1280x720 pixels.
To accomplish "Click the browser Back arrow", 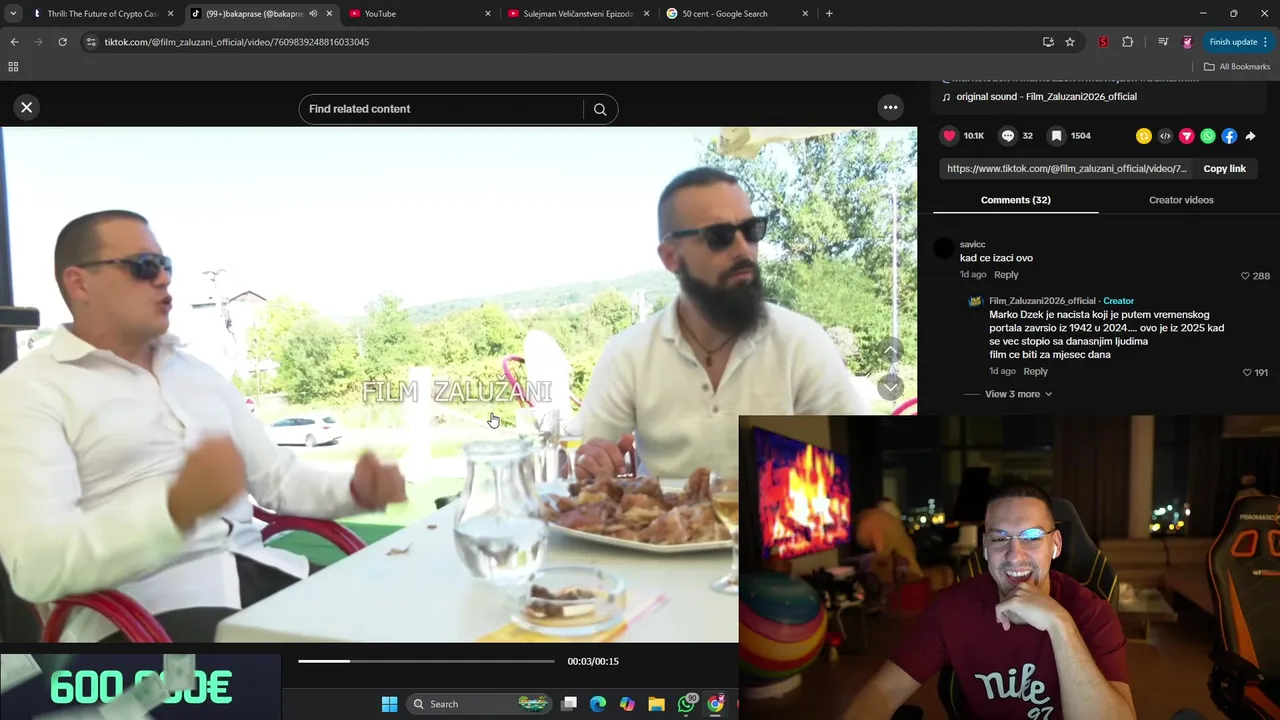I will 14,42.
